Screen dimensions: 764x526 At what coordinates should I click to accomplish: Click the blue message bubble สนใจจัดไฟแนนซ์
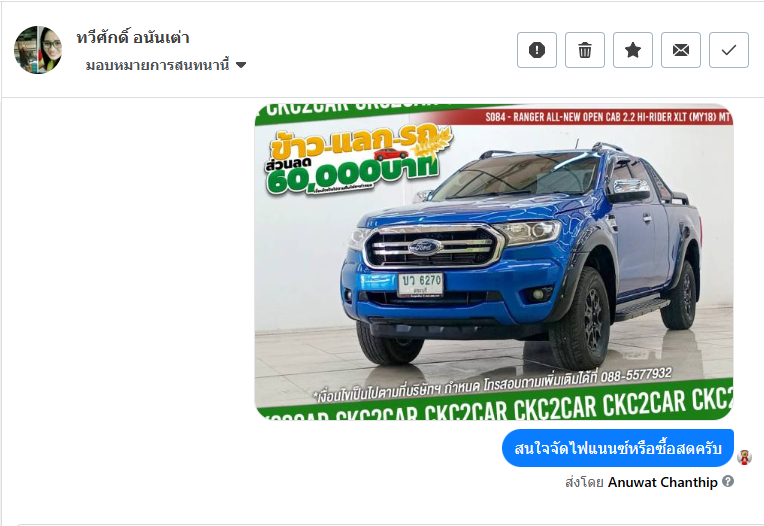(x=618, y=448)
